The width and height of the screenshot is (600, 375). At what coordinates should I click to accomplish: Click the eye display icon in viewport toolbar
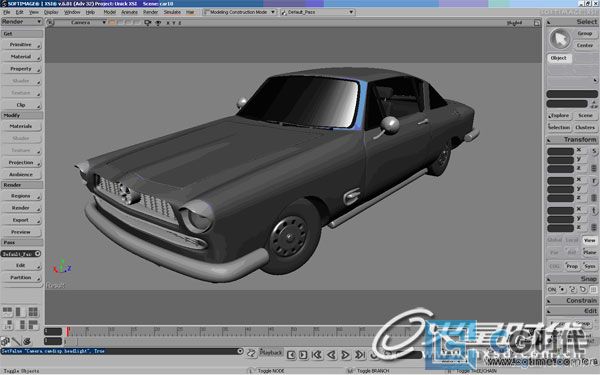pyautogui.click(x=158, y=23)
